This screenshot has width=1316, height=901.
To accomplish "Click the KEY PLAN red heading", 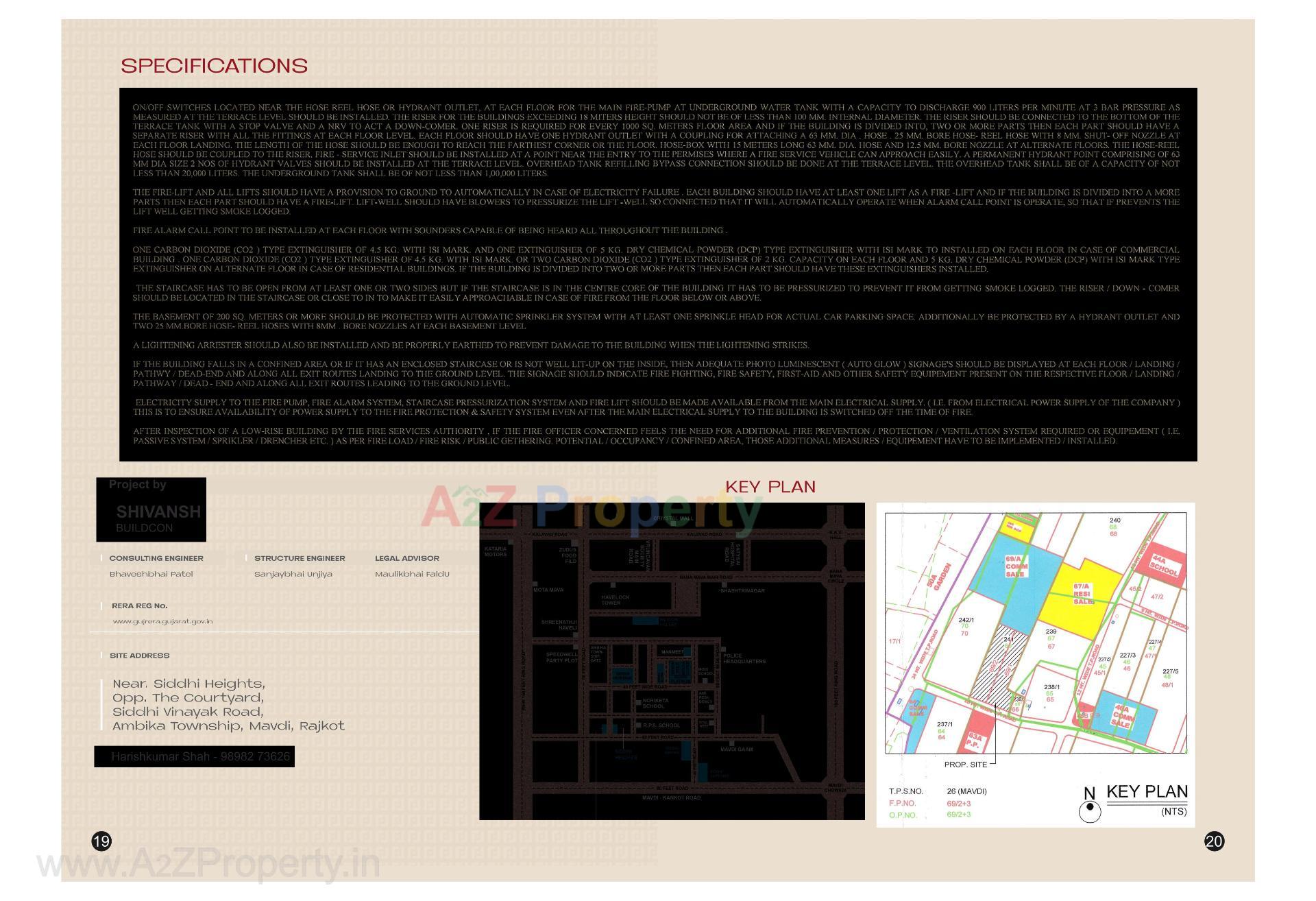I will (x=770, y=487).
